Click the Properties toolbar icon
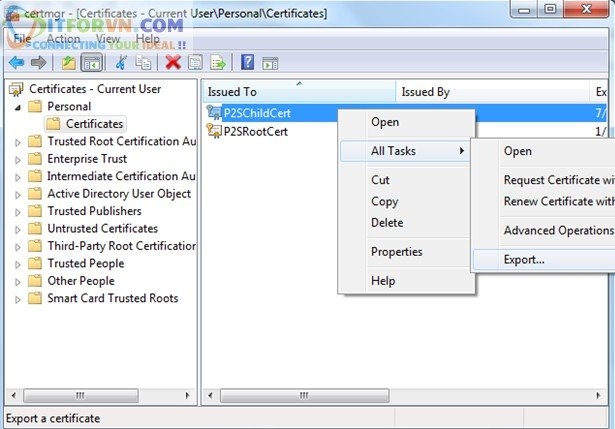615x429 pixels. [196, 63]
